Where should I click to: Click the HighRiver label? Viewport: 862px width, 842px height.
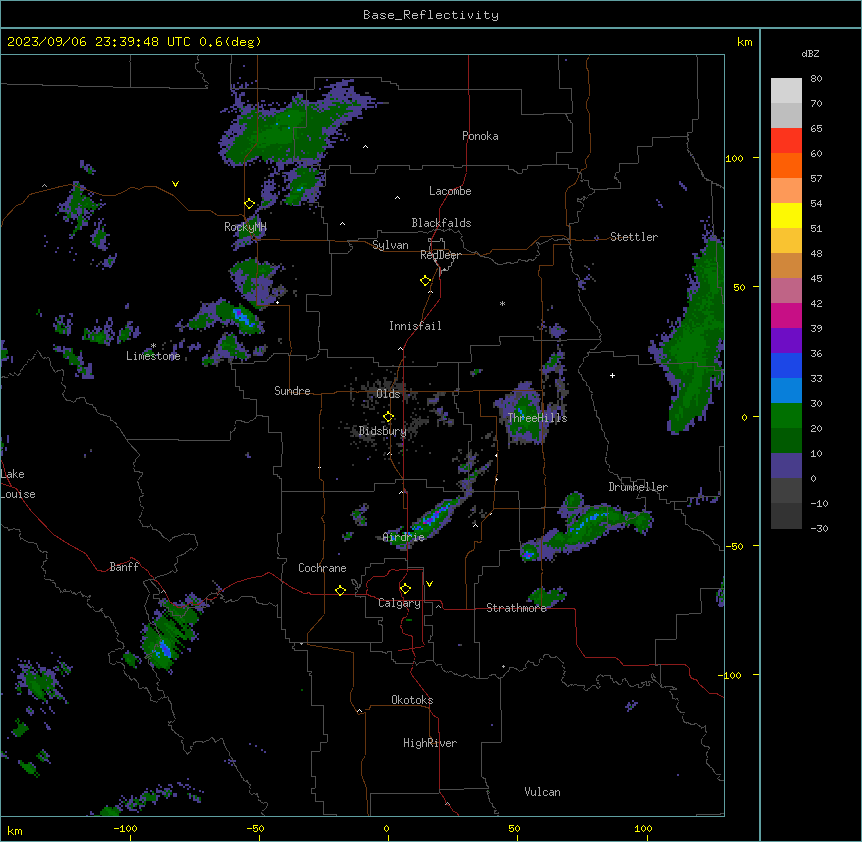(430, 743)
